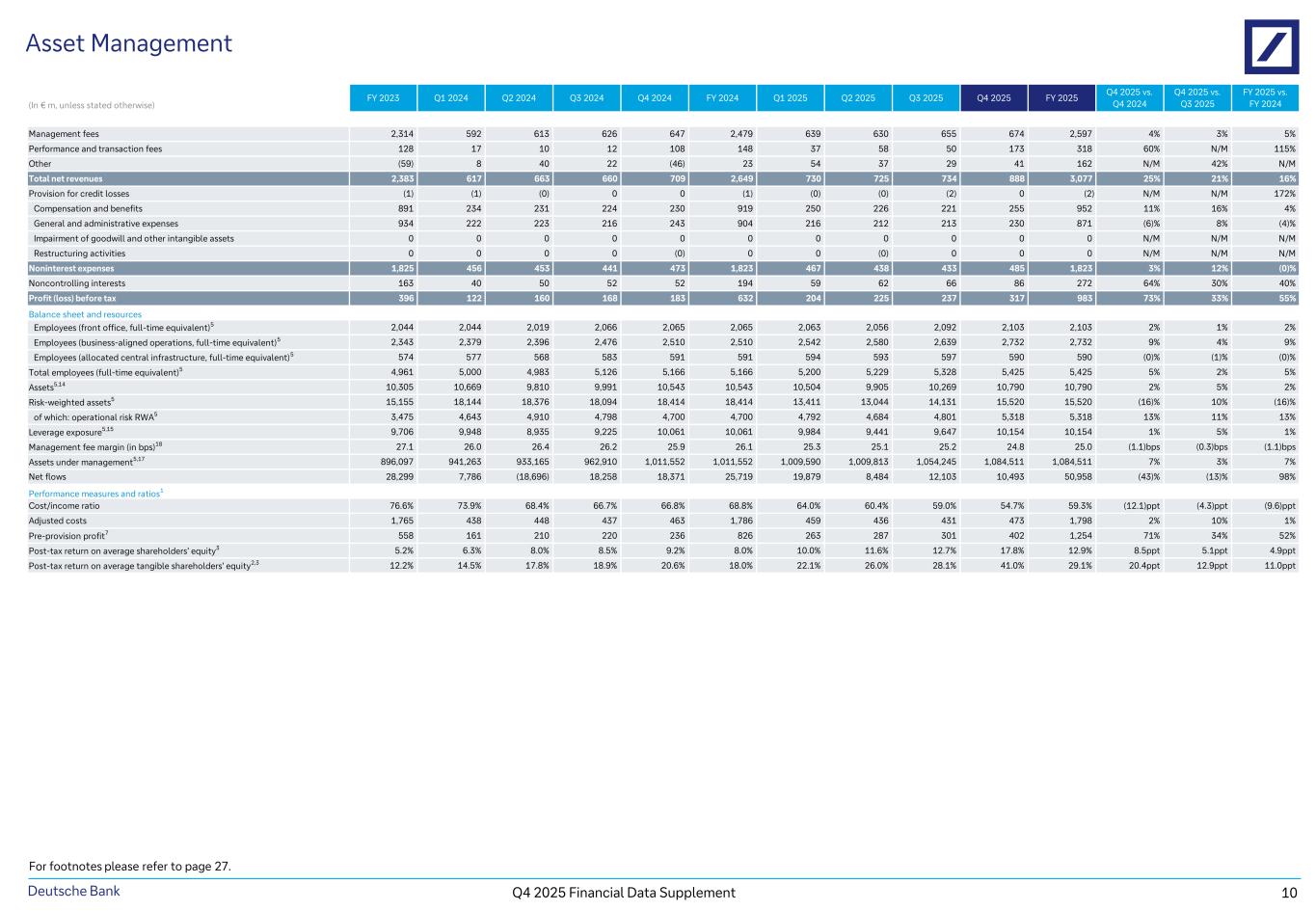The width and height of the screenshot is (1316, 911).
Task: Click the Q4 2025 Financial Data Supplement footer
Action: point(624,893)
